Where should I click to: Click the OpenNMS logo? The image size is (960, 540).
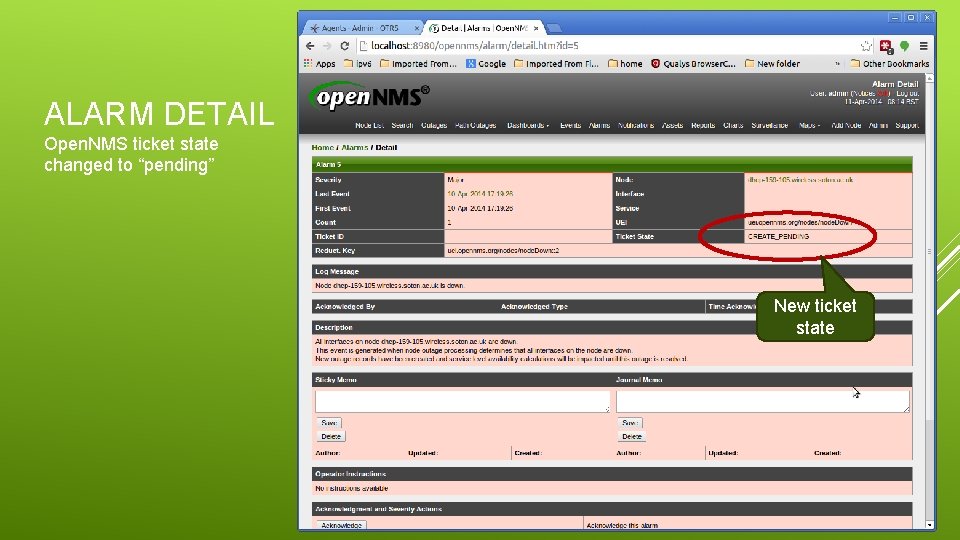pos(370,96)
